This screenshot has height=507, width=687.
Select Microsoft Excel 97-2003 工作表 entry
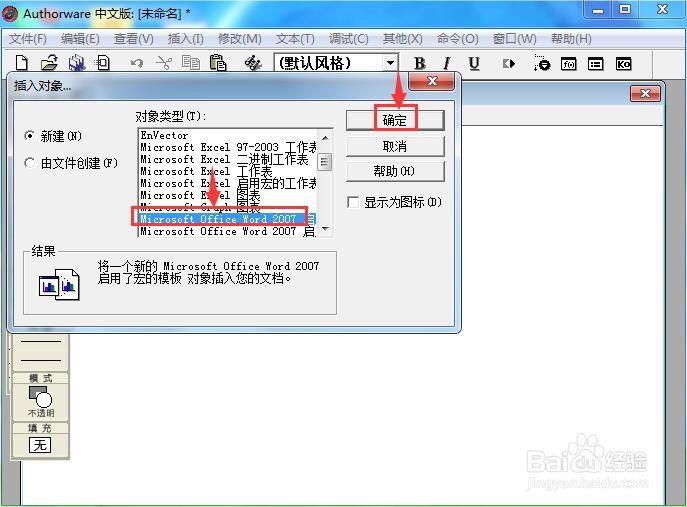[228, 147]
